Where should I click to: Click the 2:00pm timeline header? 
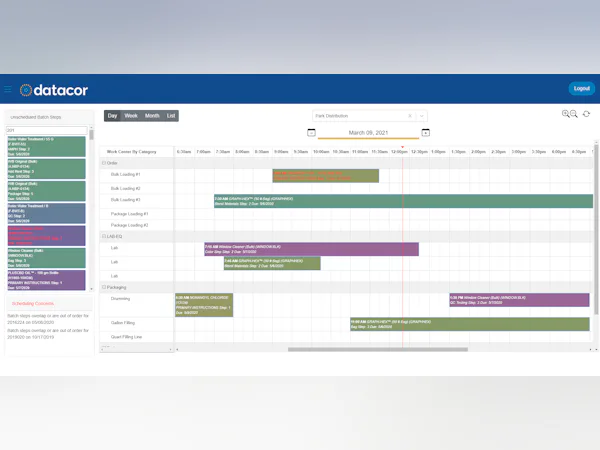click(478, 152)
